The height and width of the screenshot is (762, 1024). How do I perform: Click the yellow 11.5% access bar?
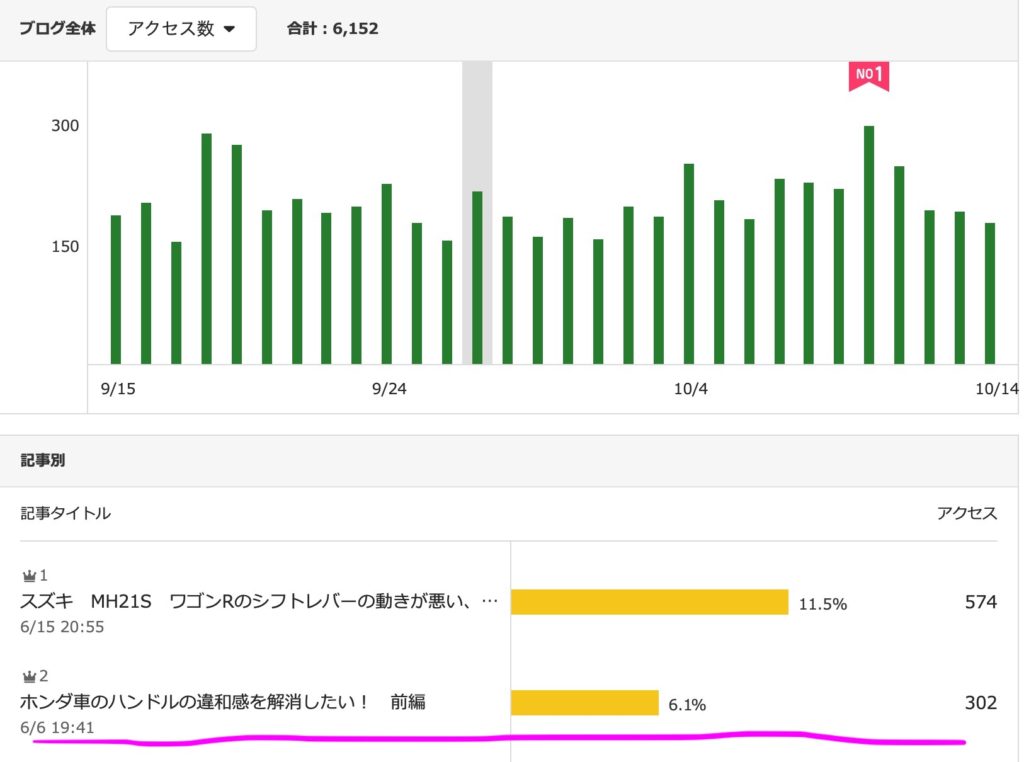649,602
